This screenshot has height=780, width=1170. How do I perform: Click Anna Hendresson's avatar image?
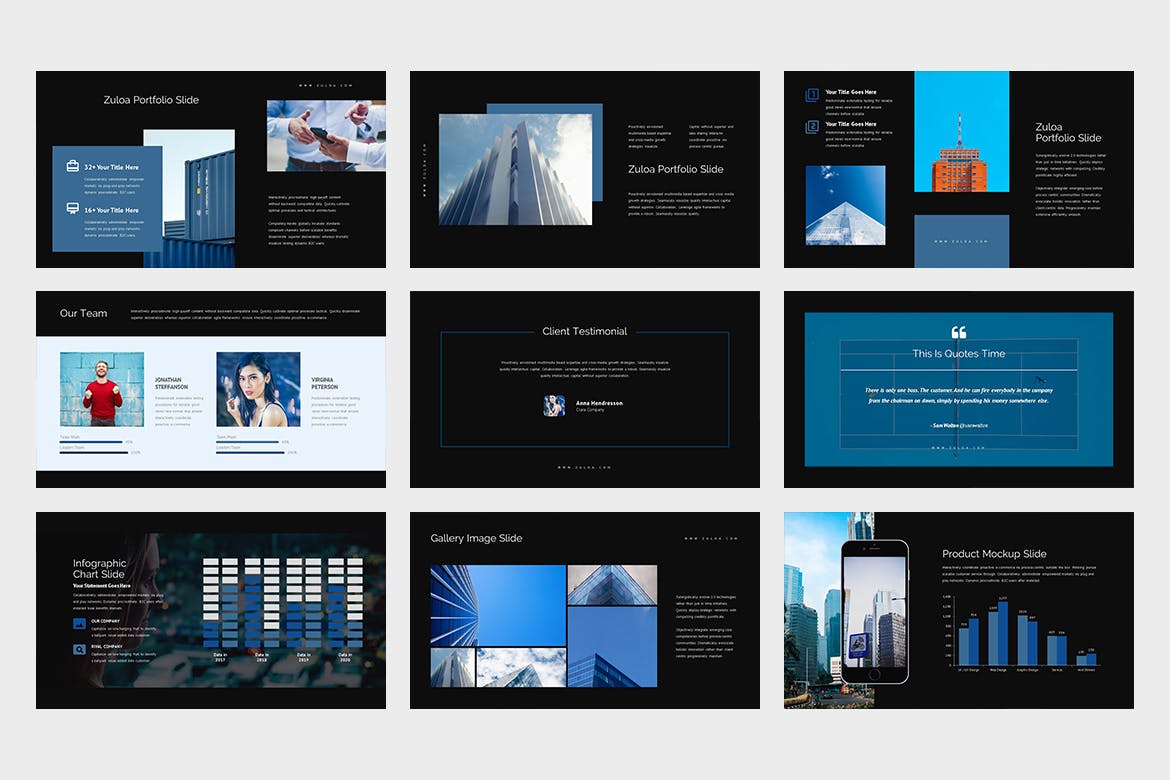click(554, 405)
